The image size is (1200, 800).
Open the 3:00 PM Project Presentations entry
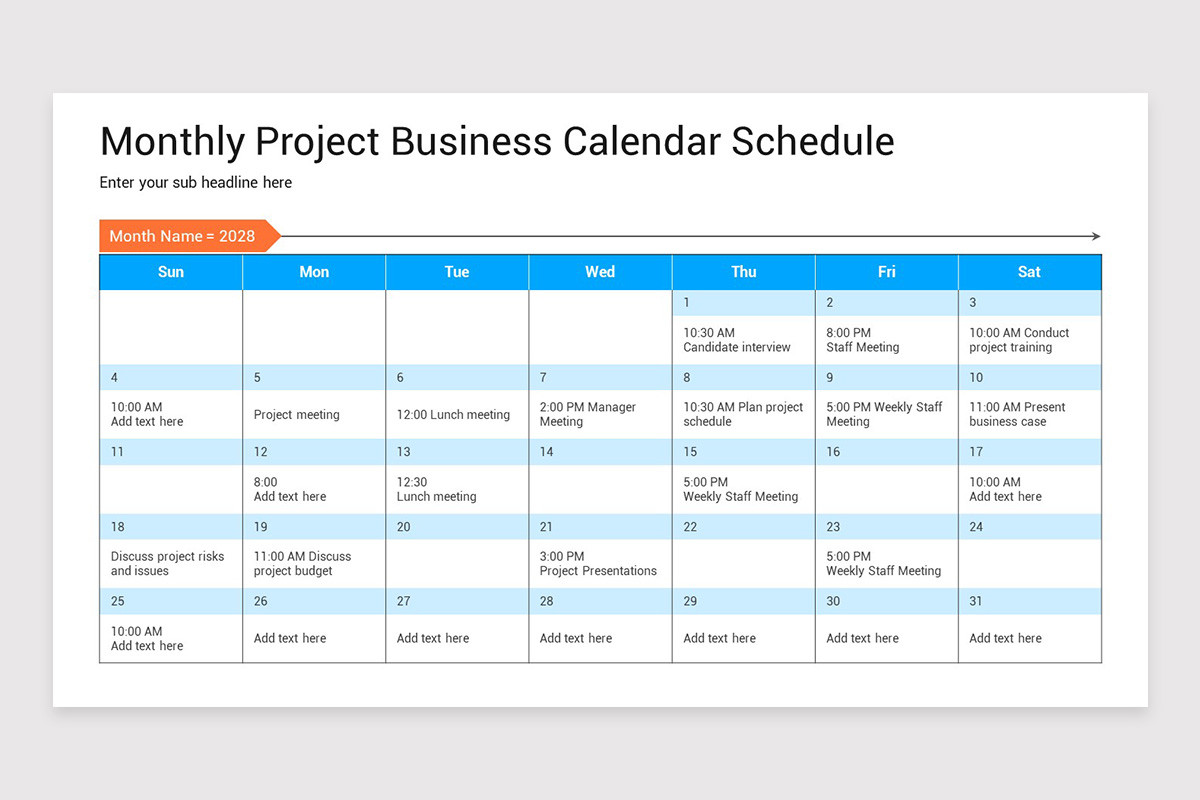point(598,564)
